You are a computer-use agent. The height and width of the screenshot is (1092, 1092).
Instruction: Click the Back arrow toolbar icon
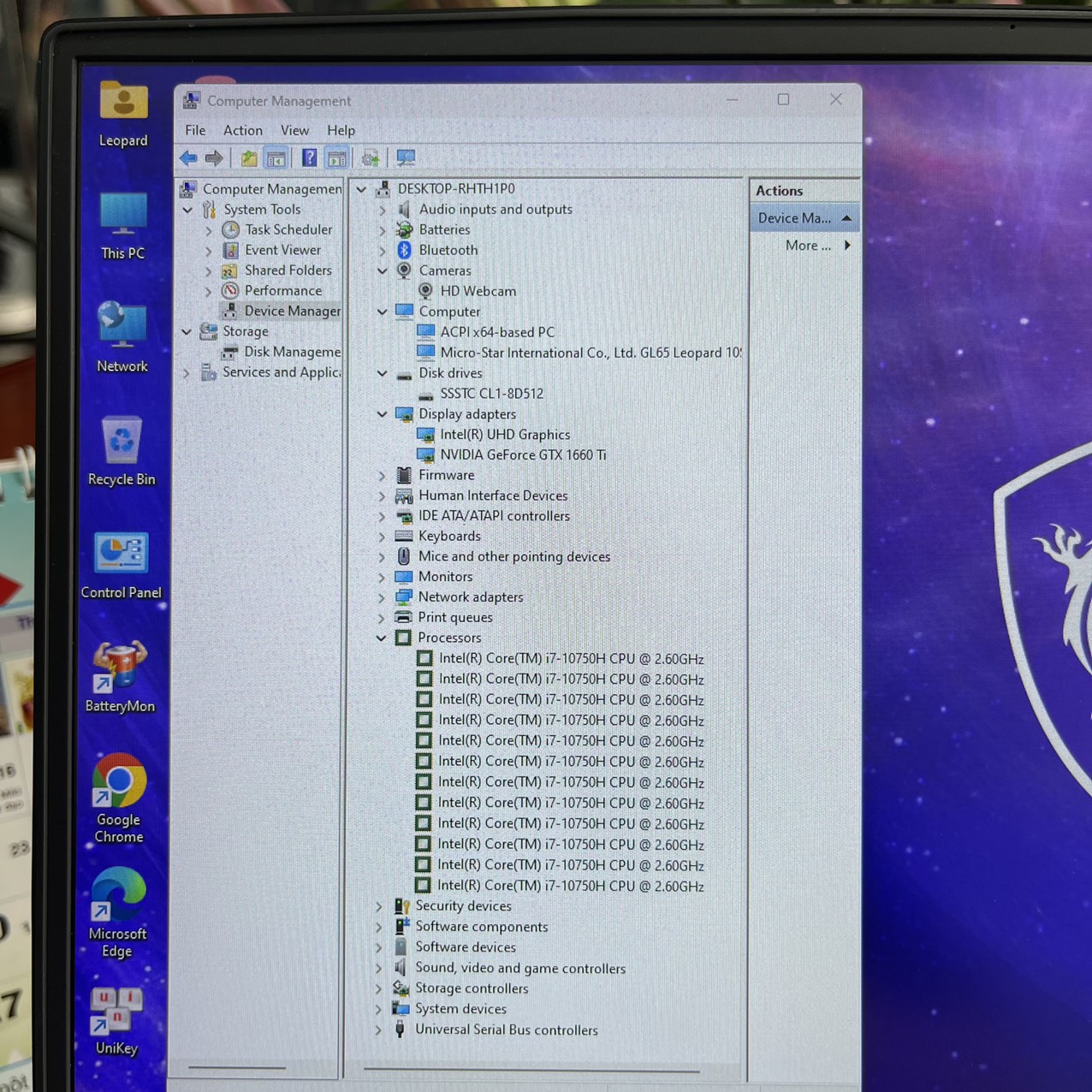[x=188, y=157]
